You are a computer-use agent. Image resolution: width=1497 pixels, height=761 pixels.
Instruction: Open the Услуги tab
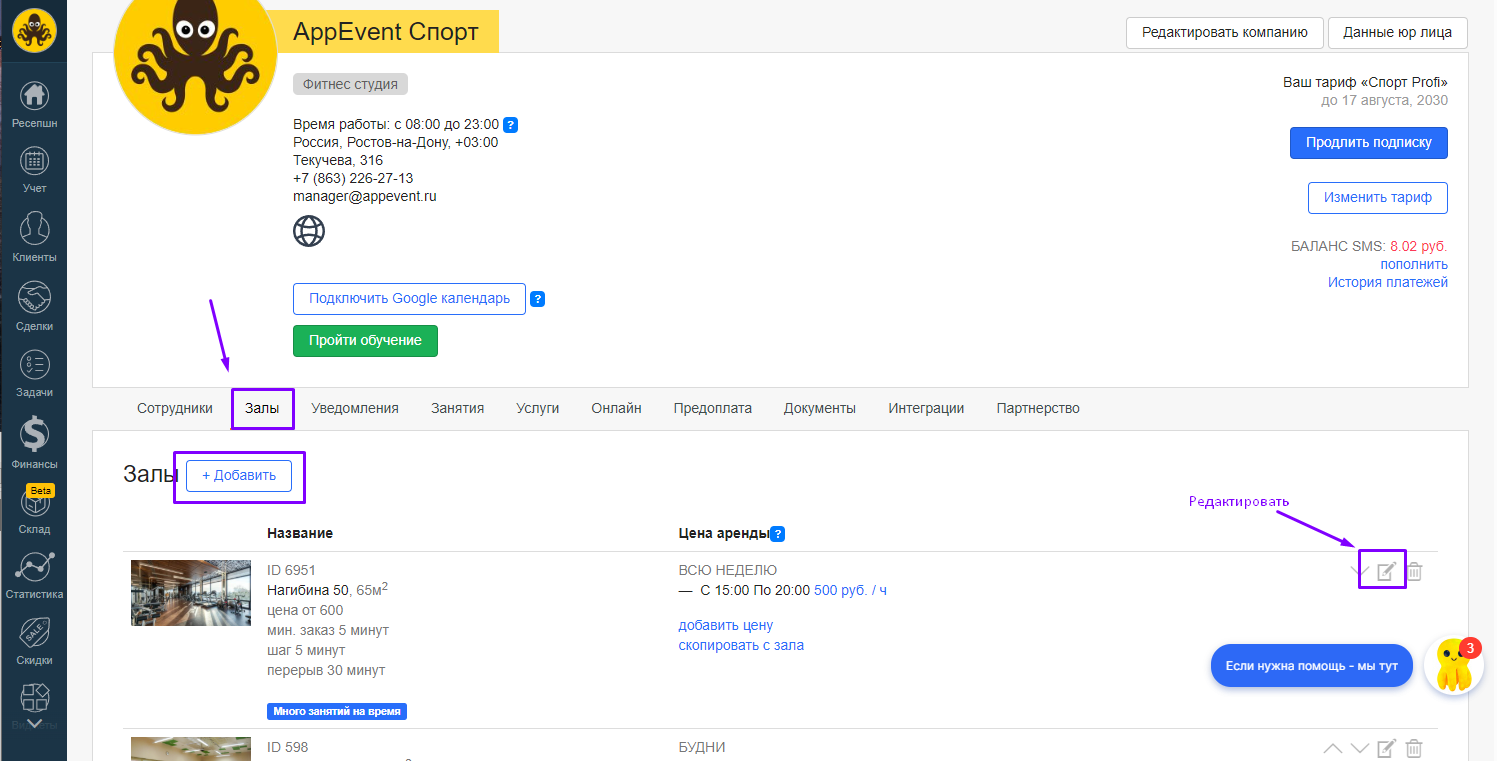pos(538,408)
